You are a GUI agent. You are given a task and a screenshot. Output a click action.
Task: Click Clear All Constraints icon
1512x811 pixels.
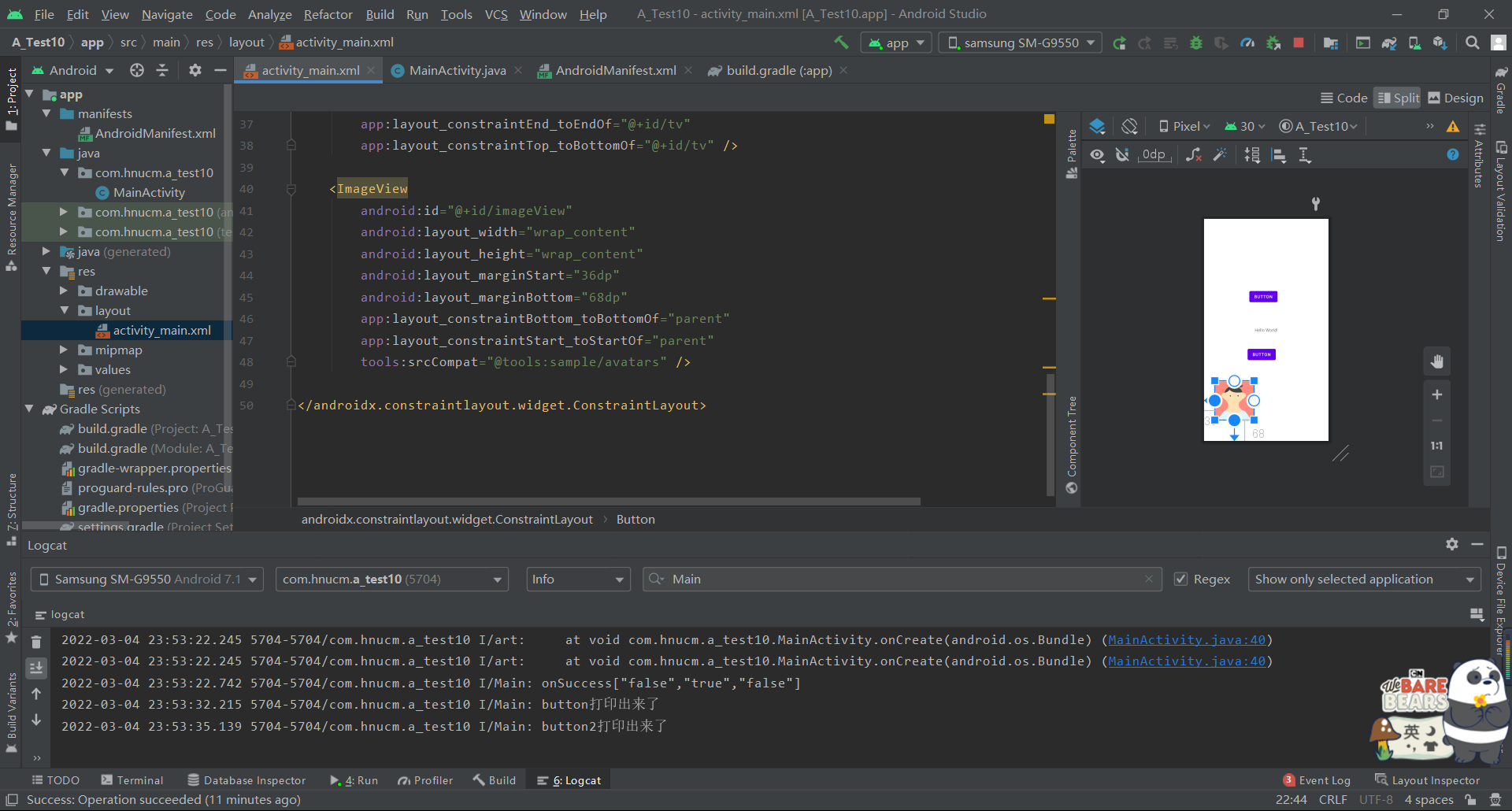1194,155
